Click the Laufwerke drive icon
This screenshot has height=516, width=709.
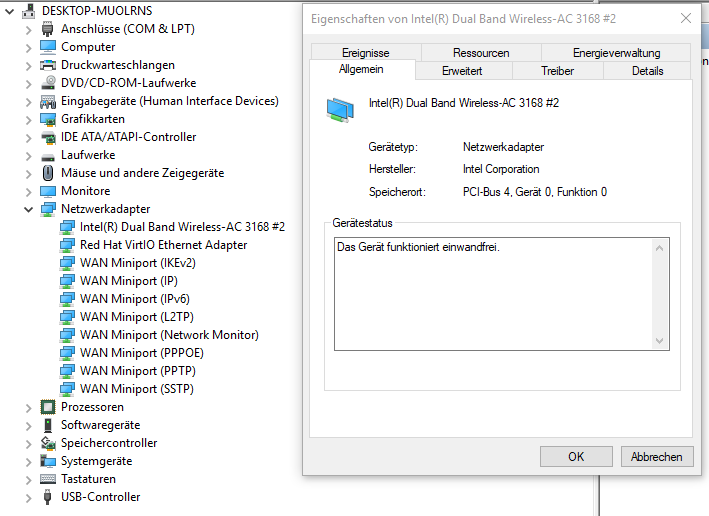47,157
